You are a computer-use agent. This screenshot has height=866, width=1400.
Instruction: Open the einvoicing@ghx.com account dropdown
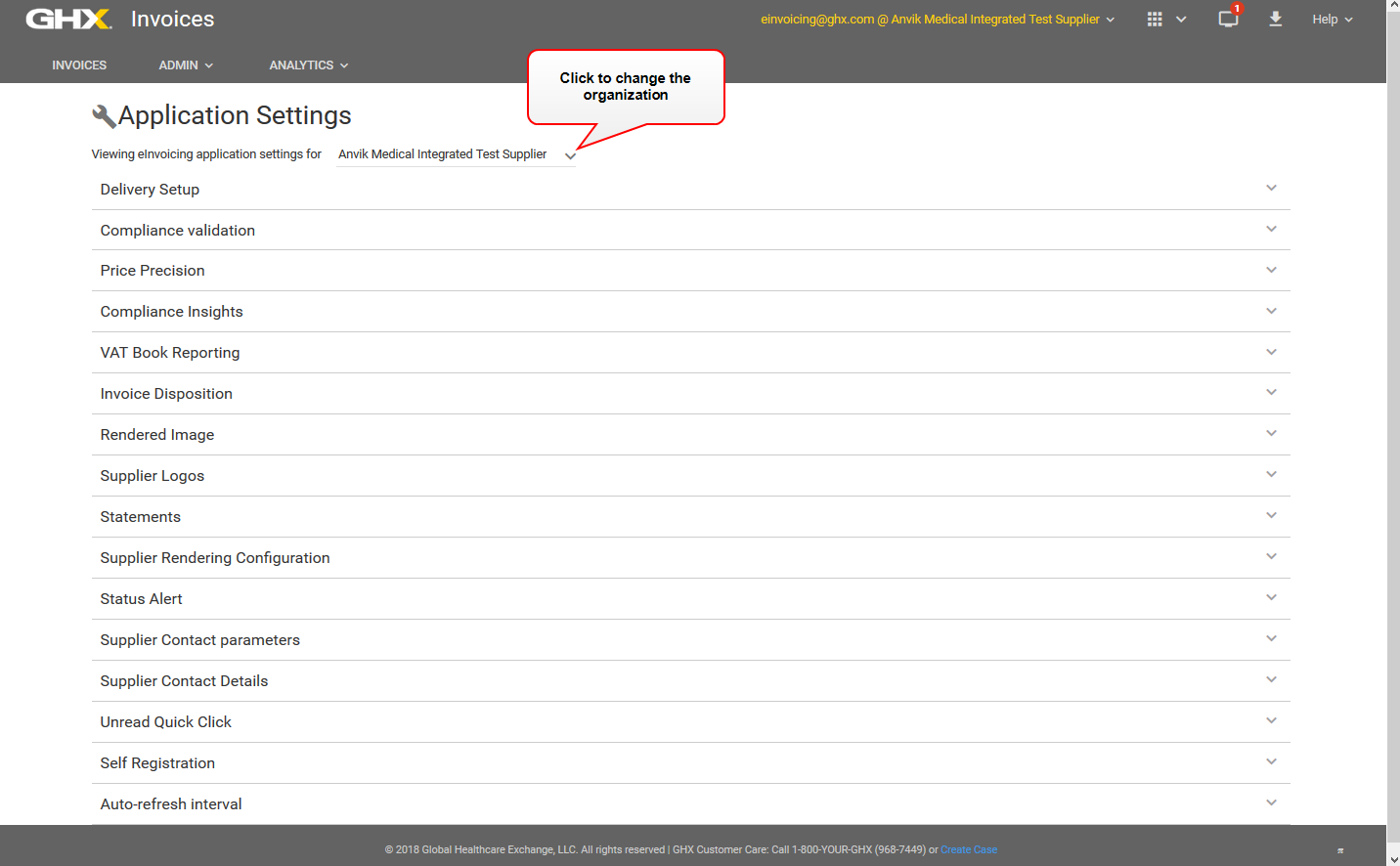937,19
